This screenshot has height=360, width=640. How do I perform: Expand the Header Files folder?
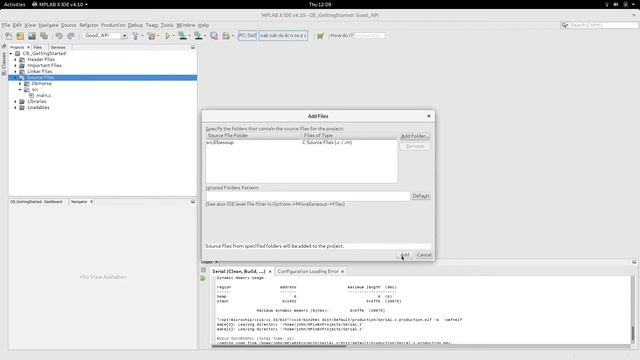point(16,60)
